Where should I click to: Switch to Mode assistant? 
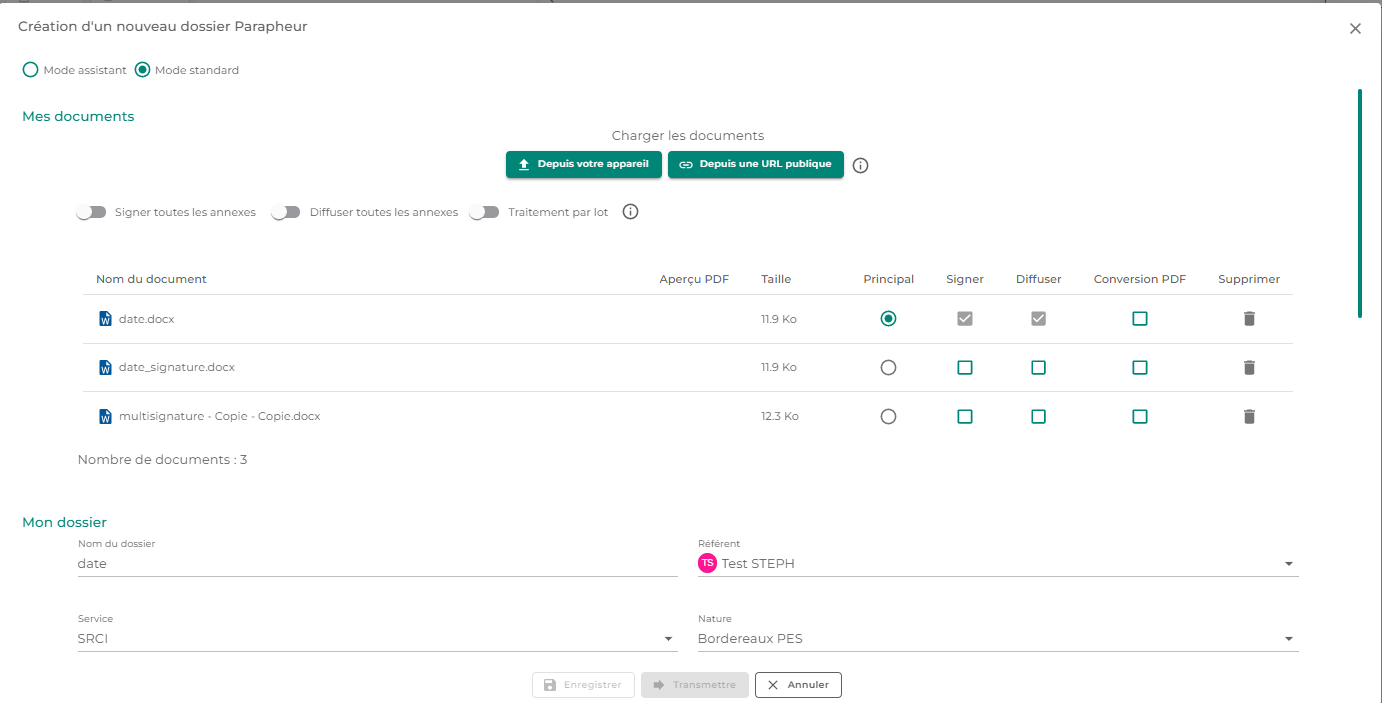tap(30, 70)
